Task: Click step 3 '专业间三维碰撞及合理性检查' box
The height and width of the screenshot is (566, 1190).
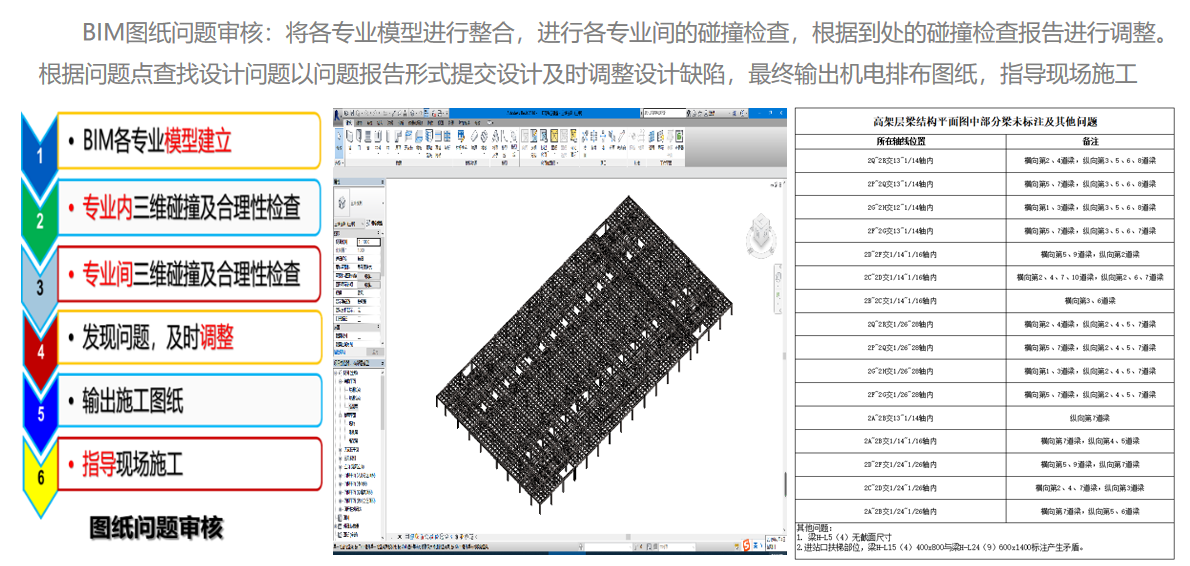Action: pos(189,273)
